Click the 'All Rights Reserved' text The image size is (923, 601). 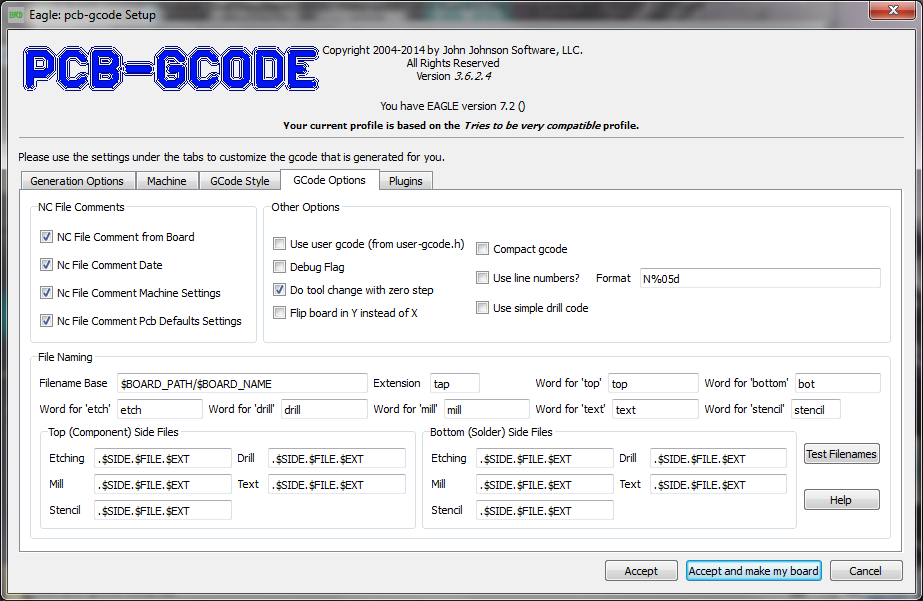tap(453, 63)
